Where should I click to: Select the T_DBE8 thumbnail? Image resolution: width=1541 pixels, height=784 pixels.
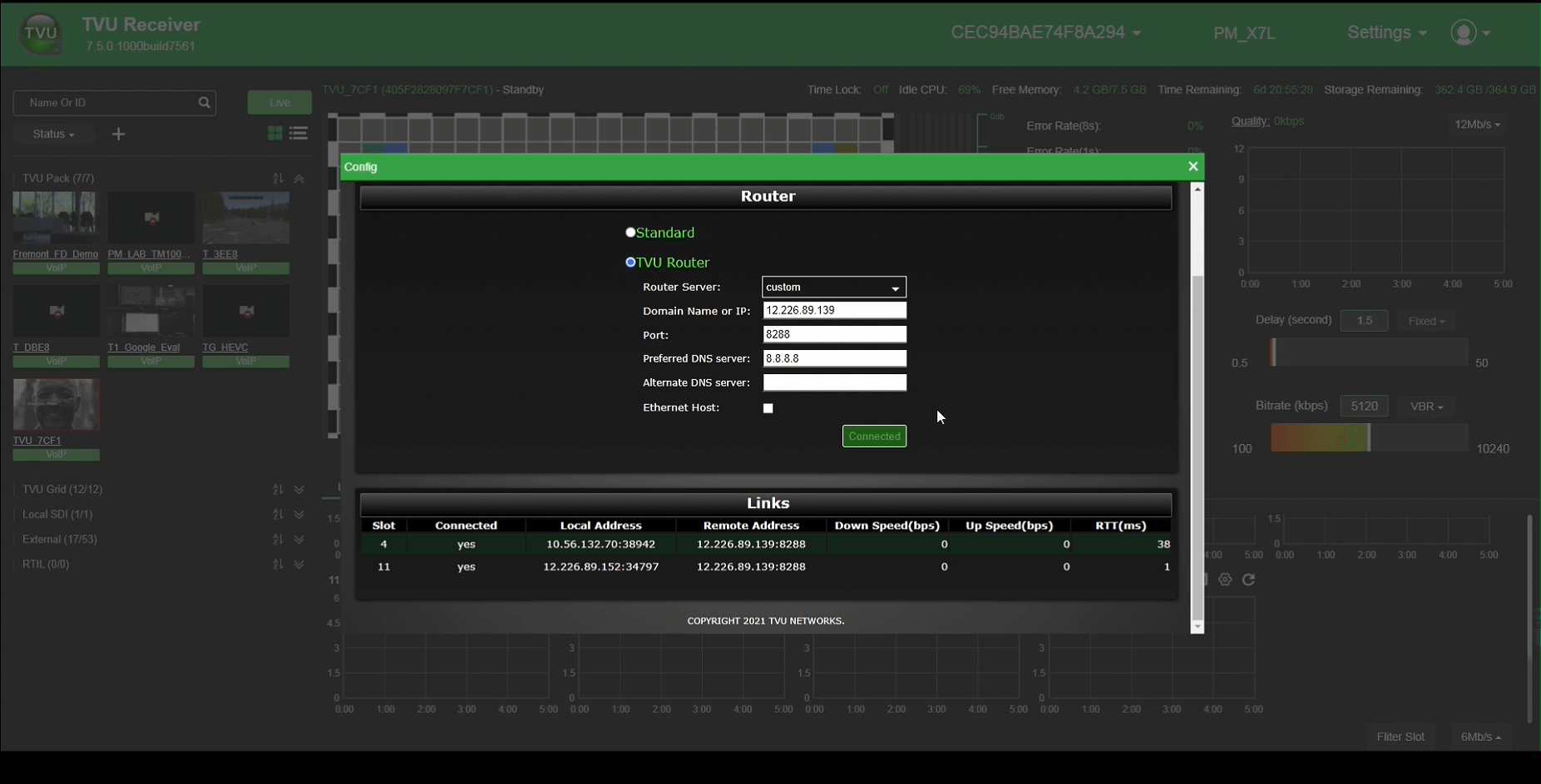tap(56, 311)
